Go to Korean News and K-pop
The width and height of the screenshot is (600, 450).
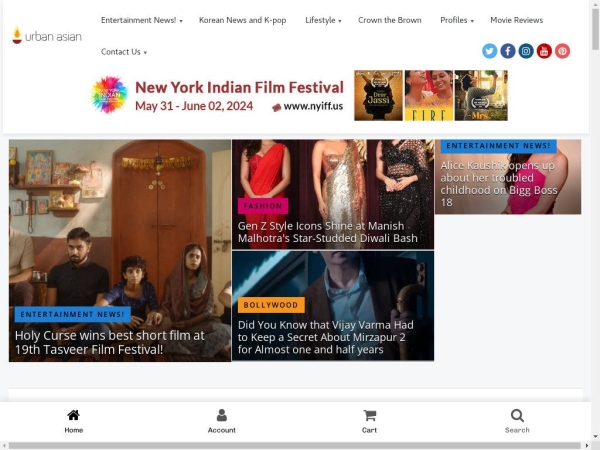click(243, 20)
